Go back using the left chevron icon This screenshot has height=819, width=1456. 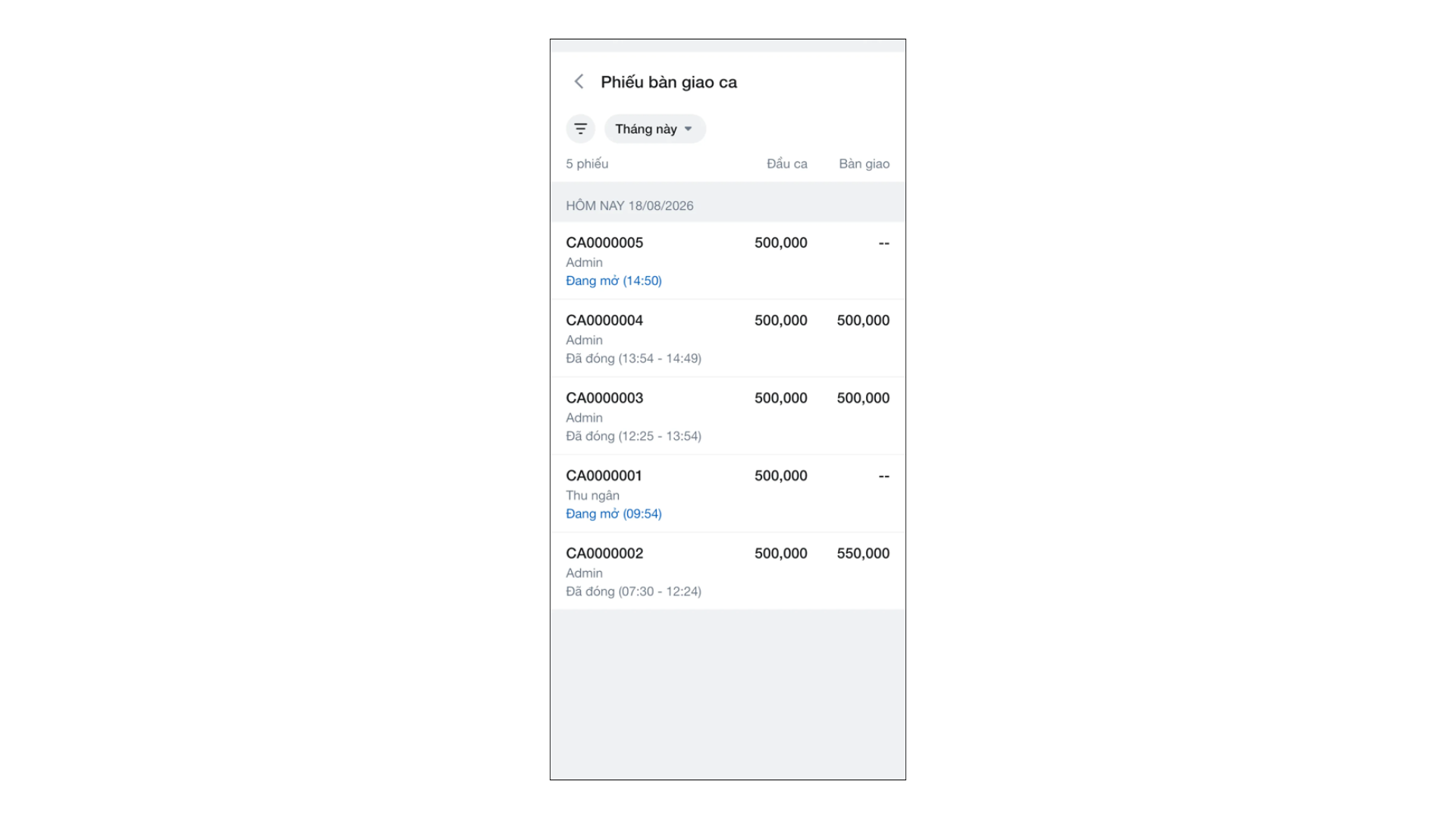tap(579, 81)
